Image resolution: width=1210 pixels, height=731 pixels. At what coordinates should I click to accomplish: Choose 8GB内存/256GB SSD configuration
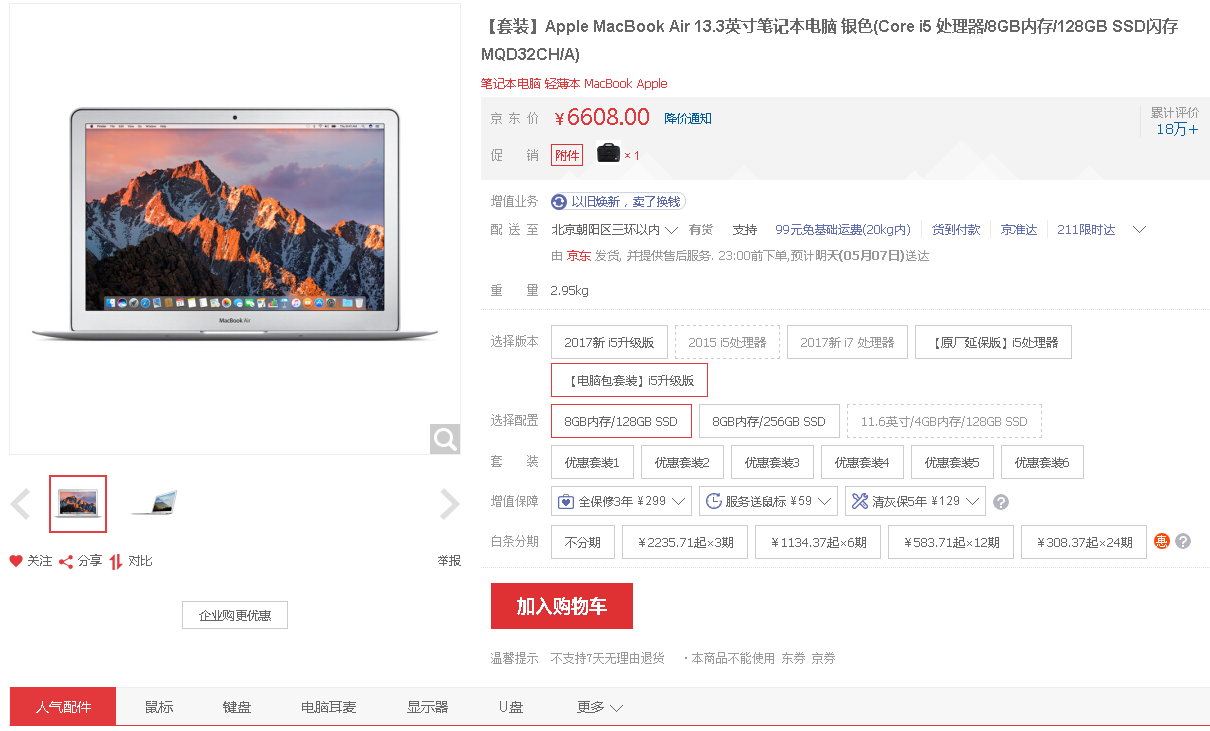[x=769, y=421]
